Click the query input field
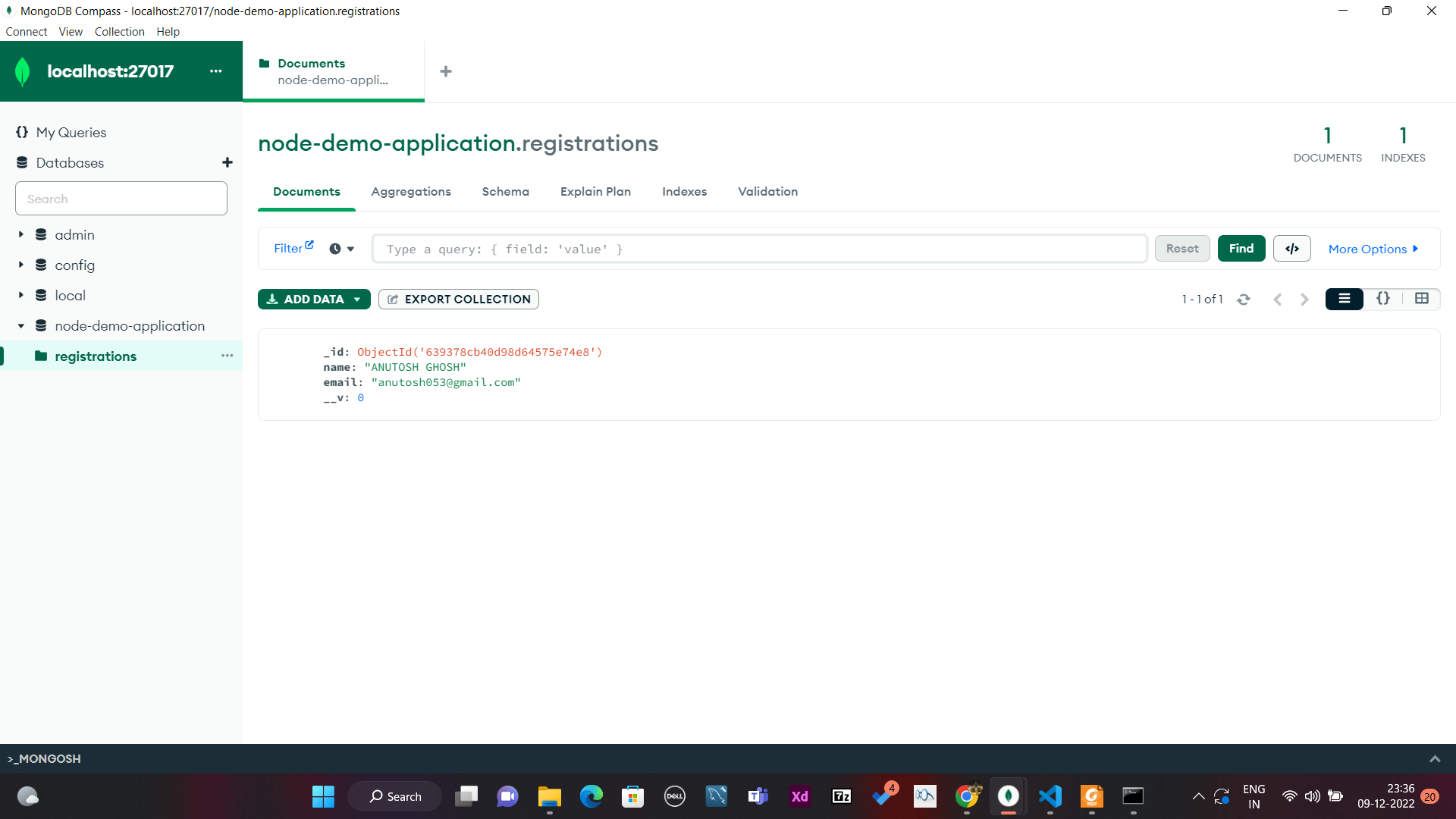The width and height of the screenshot is (1456, 819). point(758,248)
